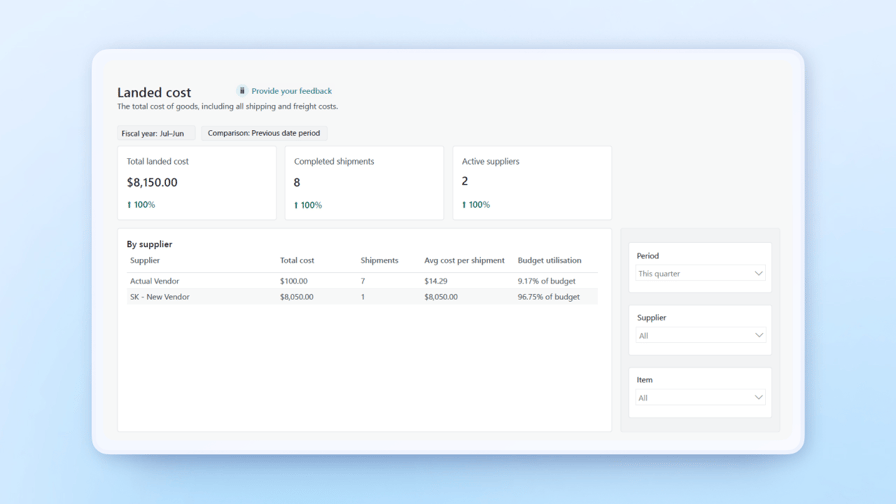This screenshot has width=896, height=504.
Task: Expand the Supplier filter dropdown
Action: [700, 336]
